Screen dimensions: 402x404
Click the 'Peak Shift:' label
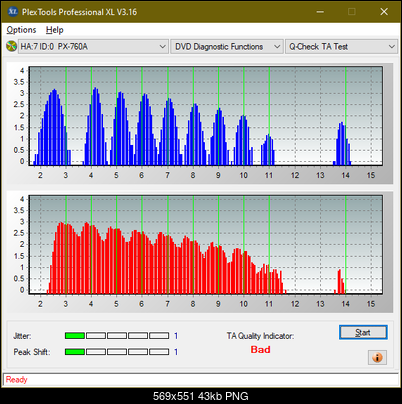tap(32, 352)
